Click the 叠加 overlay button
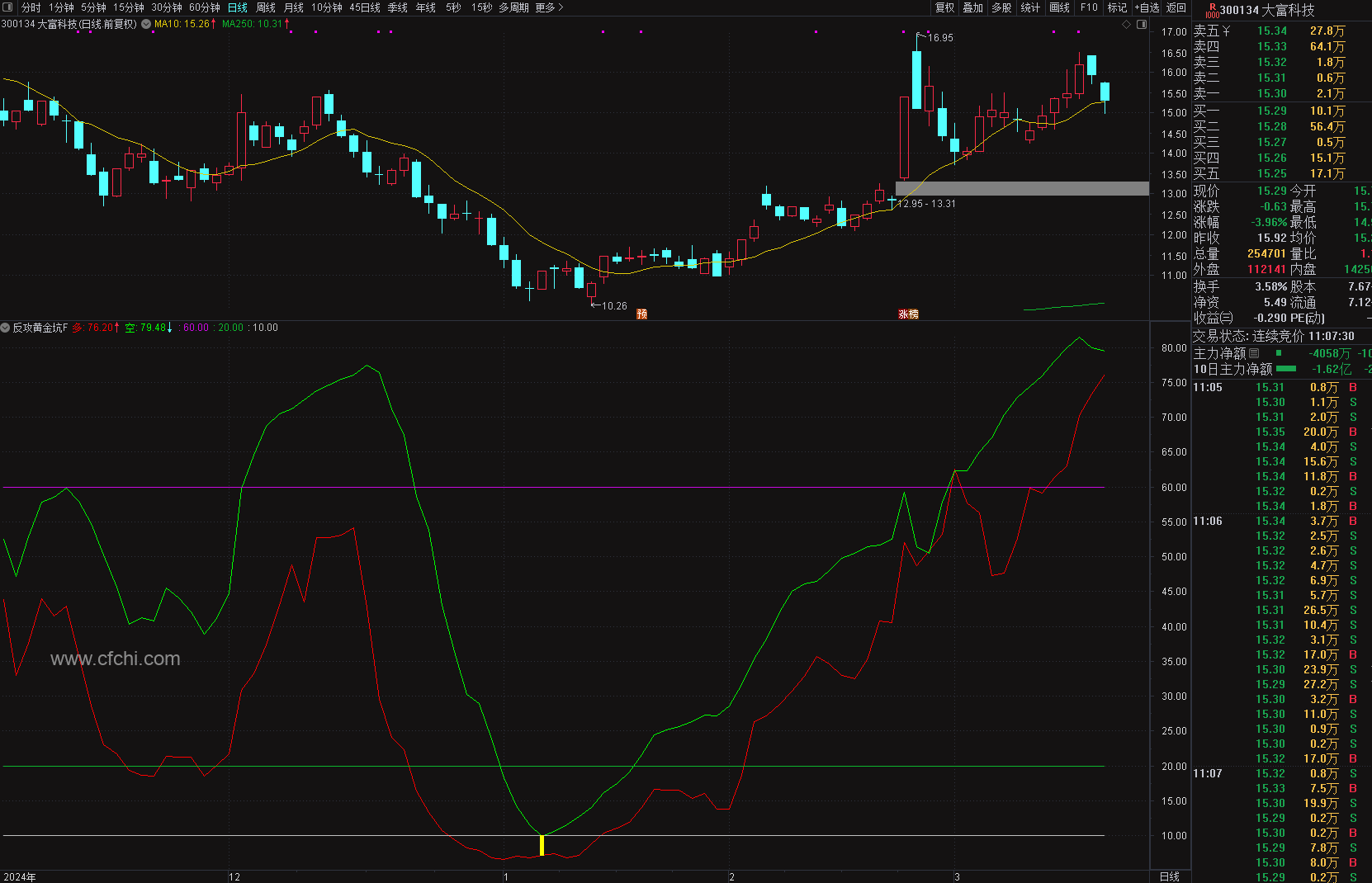 [x=973, y=7]
